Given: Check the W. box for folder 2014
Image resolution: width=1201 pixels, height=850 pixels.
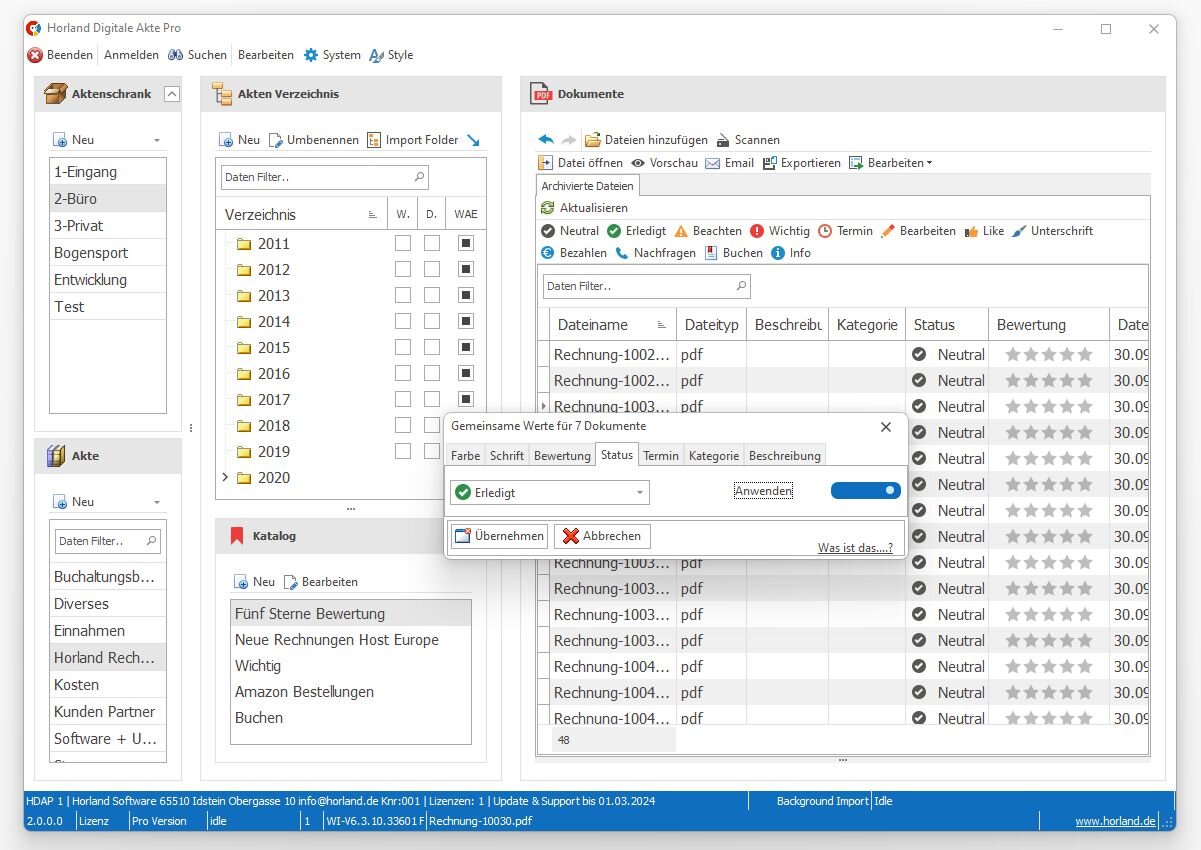Looking at the screenshot, I should coord(402,321).
